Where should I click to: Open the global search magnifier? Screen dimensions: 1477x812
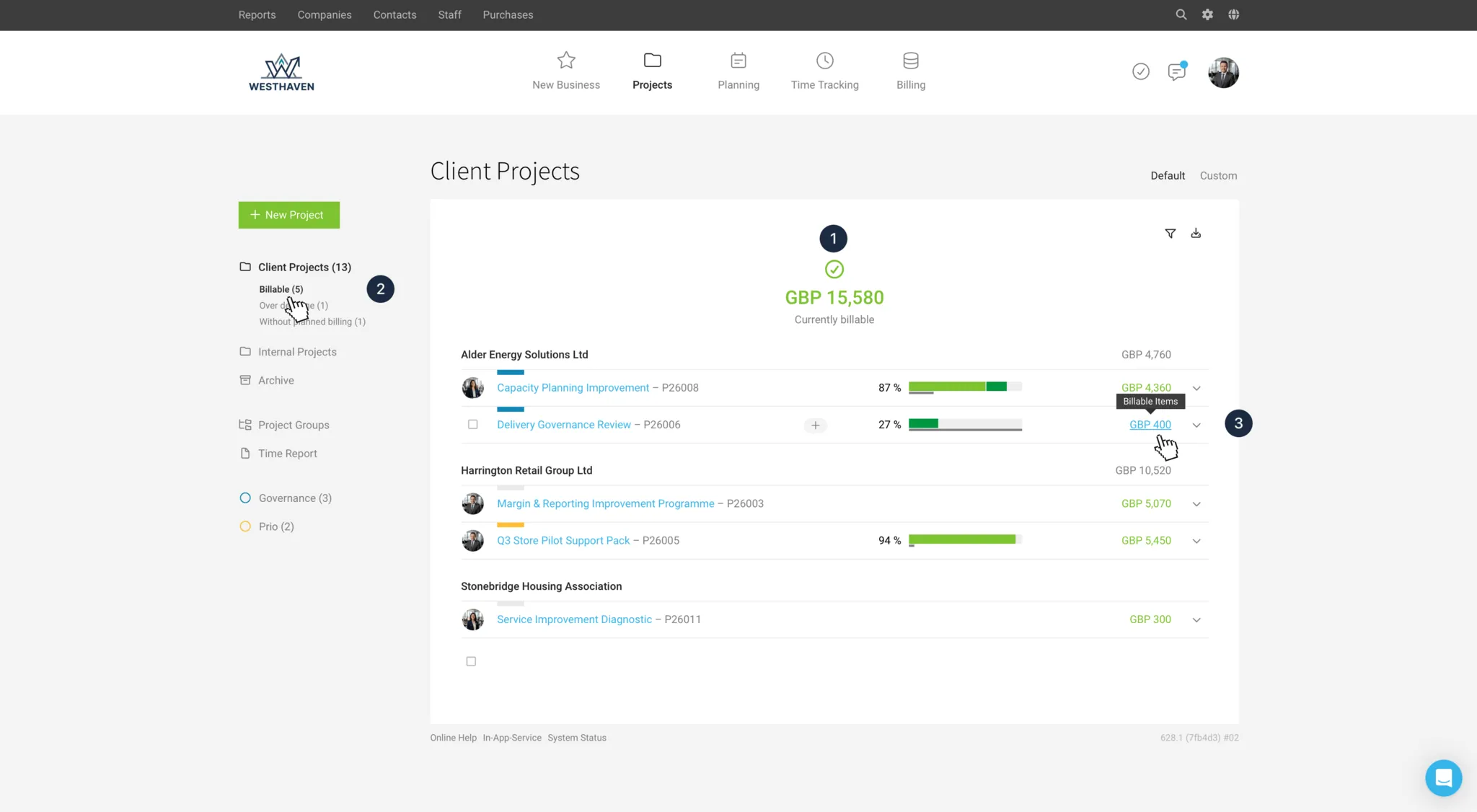[x=1181, y=14]
